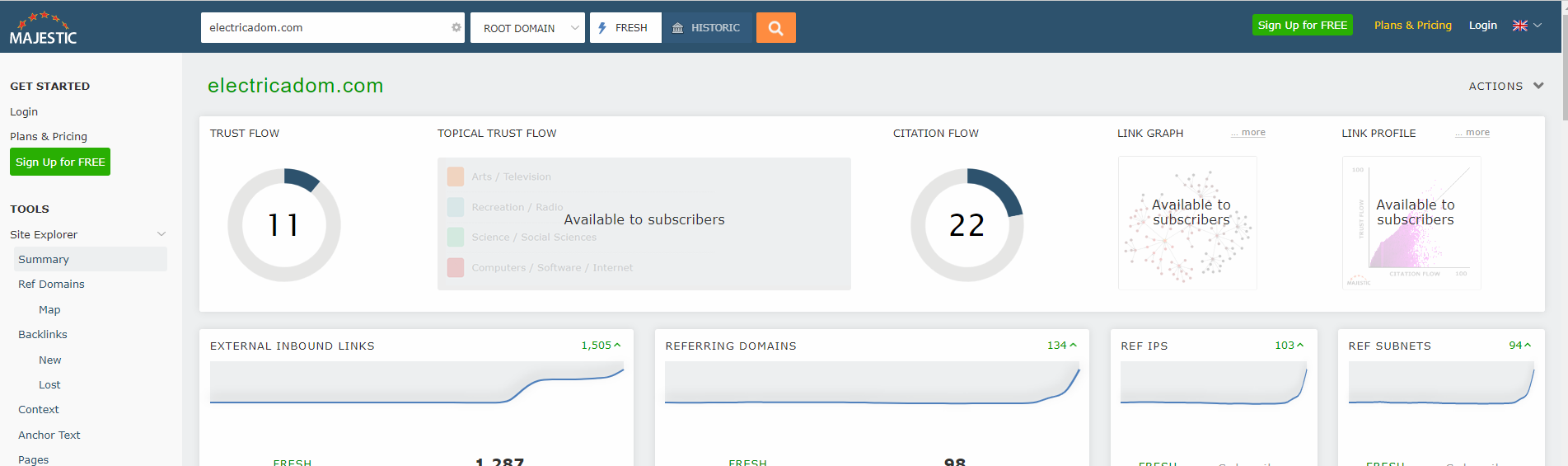Screen dimensions: 1568x466
Task: Open Plans & Pricing in the sidebar
Action: (49, 136)
